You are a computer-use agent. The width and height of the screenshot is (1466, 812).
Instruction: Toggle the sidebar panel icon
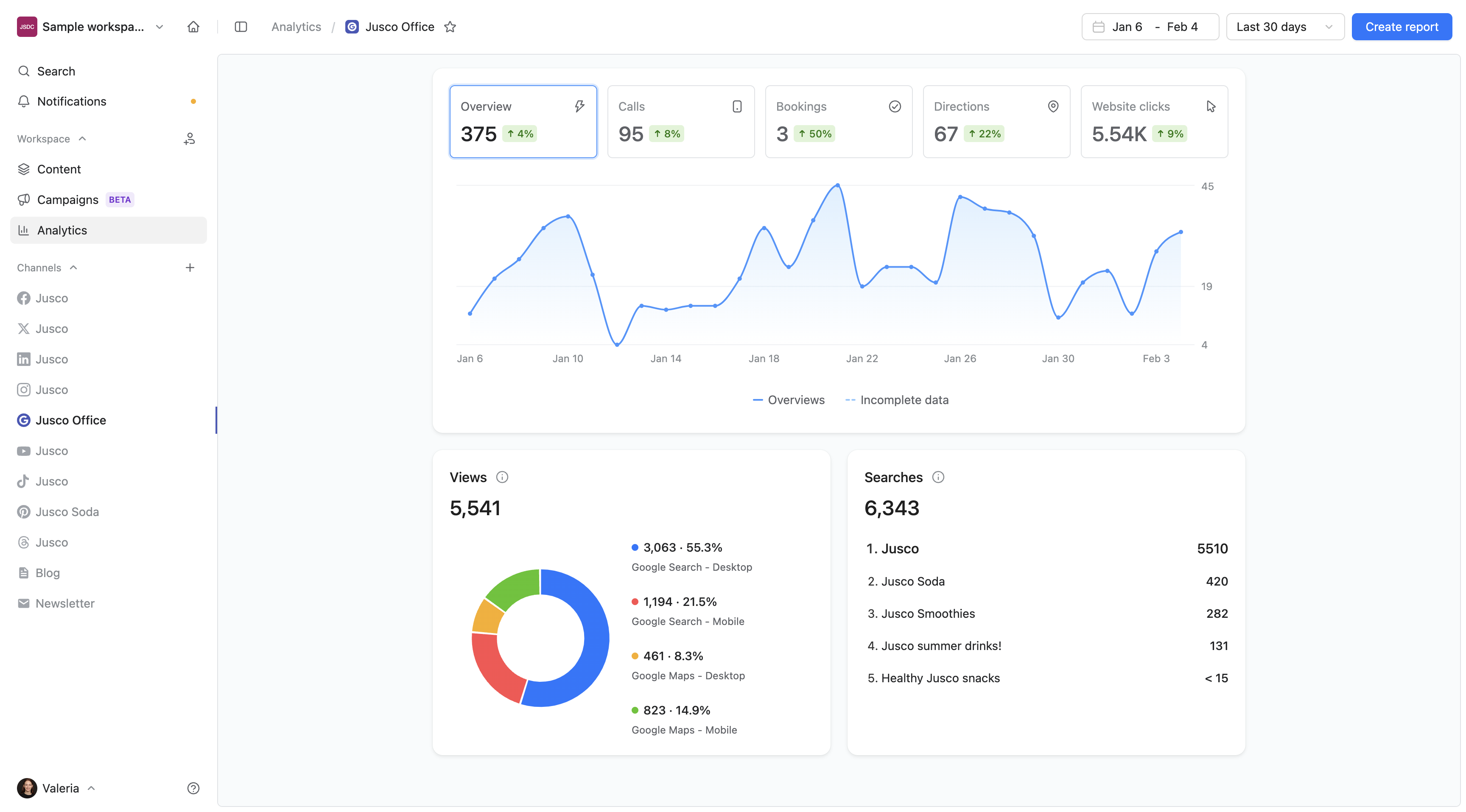coord(241,27)
